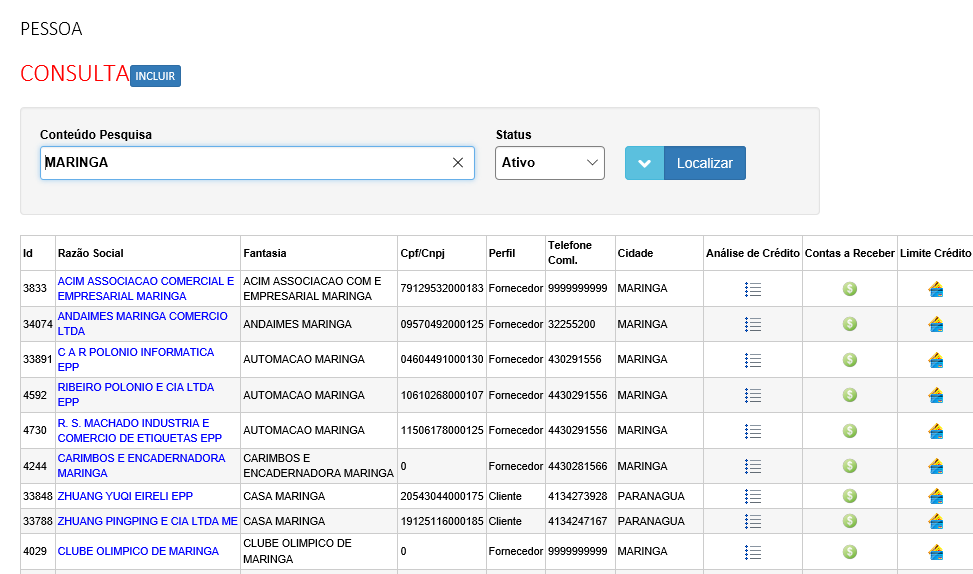Open the ZHUANG YUQI EIRELI EPP record
Viewport: 973px width, 574px height.
point(125,496)
